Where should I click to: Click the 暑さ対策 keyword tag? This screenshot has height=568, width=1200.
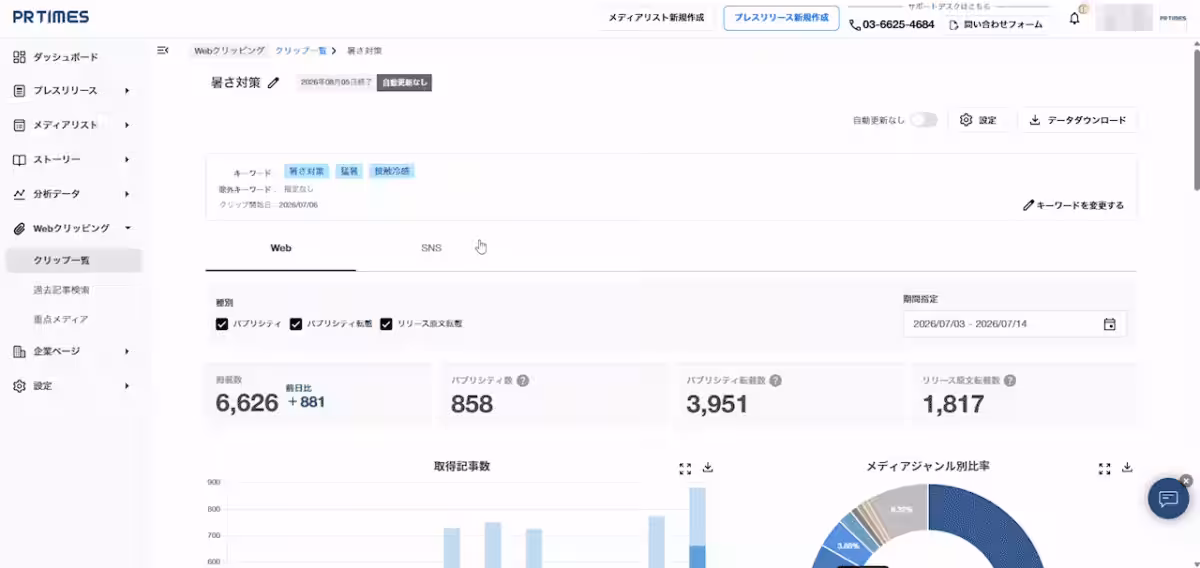(x=307, y=171)
